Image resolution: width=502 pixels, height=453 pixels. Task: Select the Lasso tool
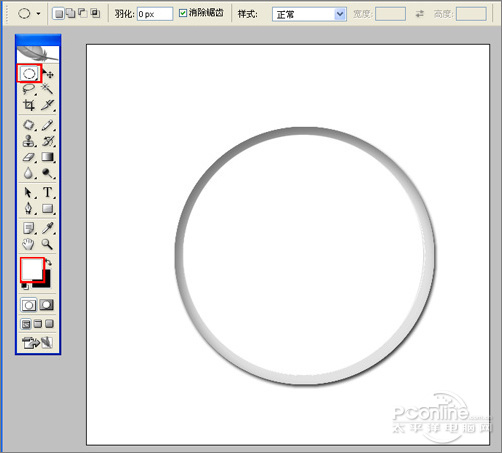(x=29, y=89)
